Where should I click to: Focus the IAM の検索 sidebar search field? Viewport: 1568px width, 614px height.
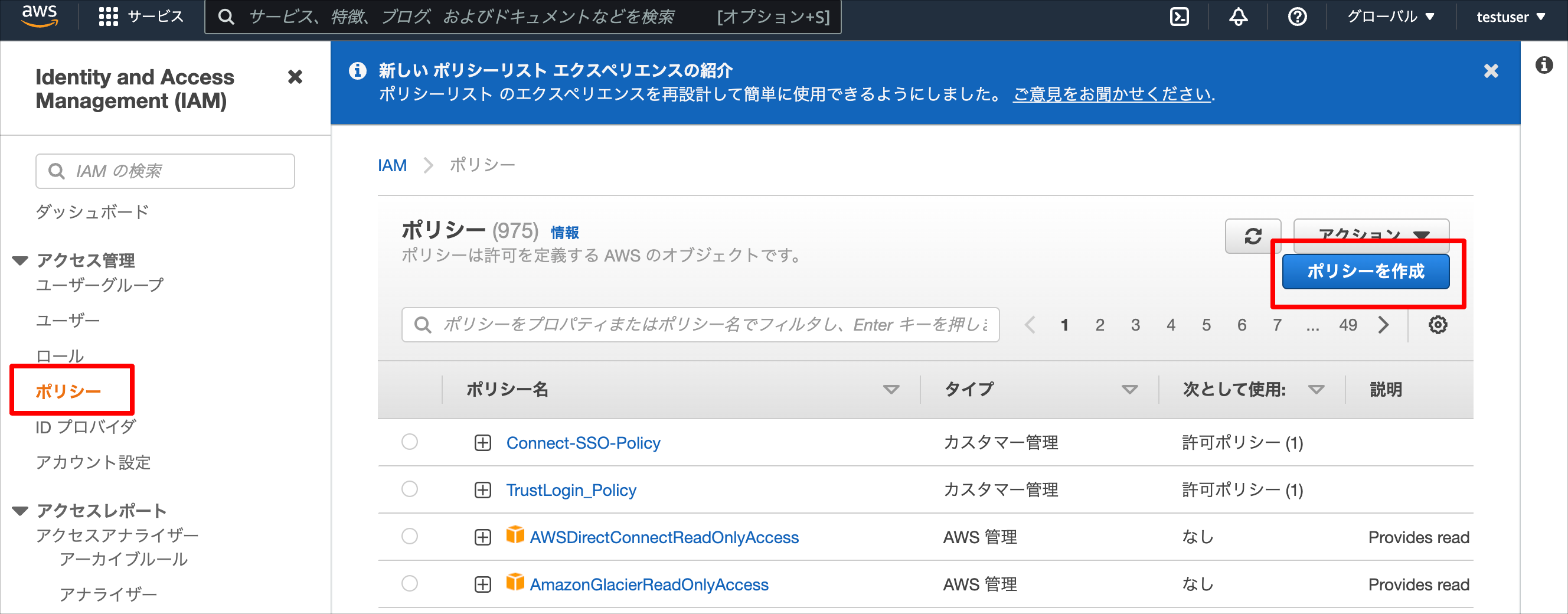click(165, 172)
